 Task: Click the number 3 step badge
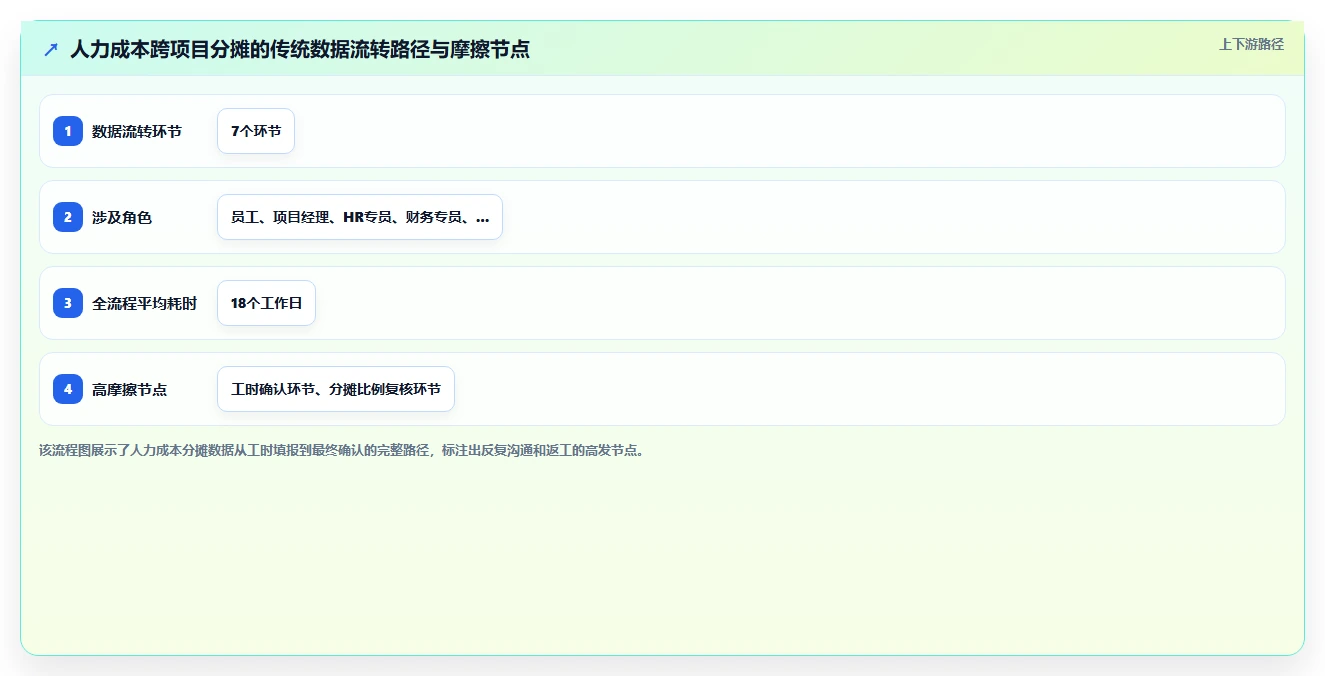pyautogui.click(x=68, y=303)
